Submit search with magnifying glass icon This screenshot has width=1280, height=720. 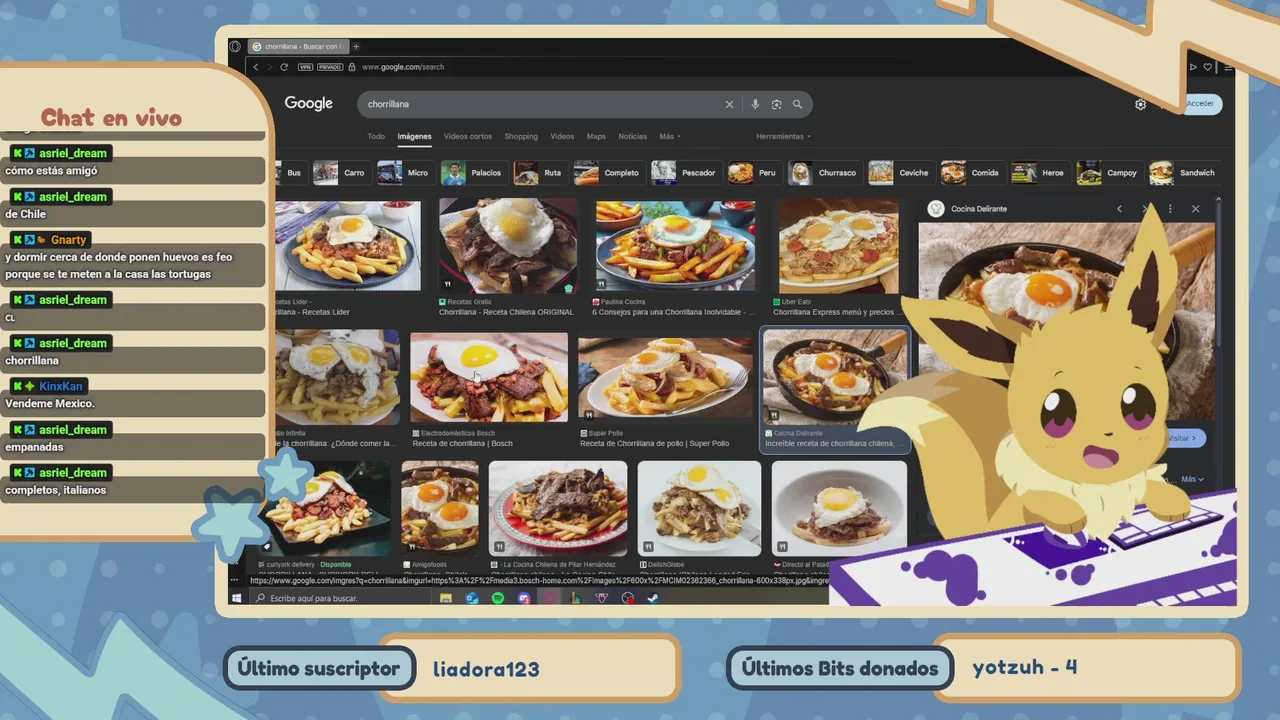tap(797, 104)
